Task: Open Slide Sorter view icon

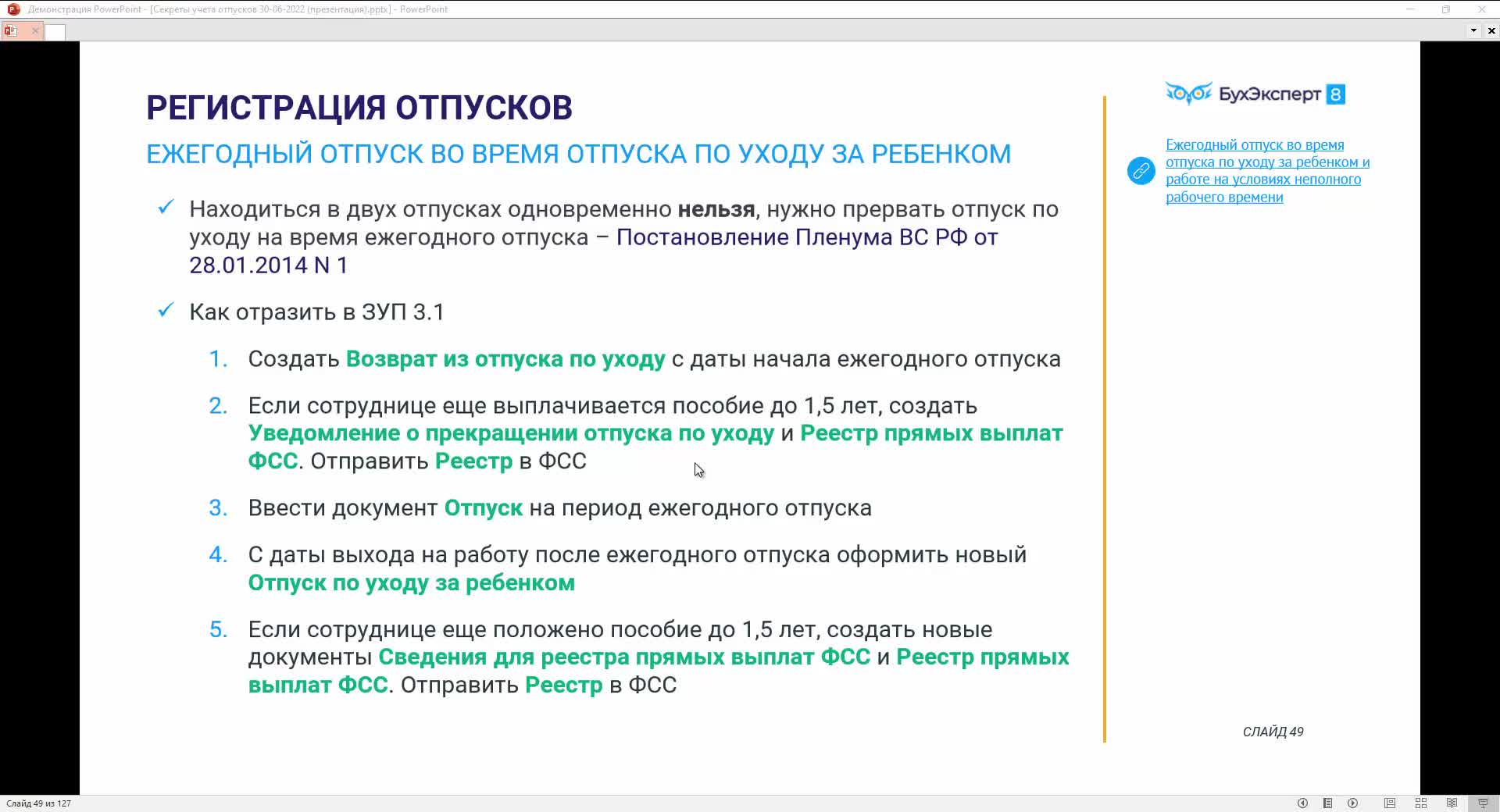Action: click(x=1421, y=803)
